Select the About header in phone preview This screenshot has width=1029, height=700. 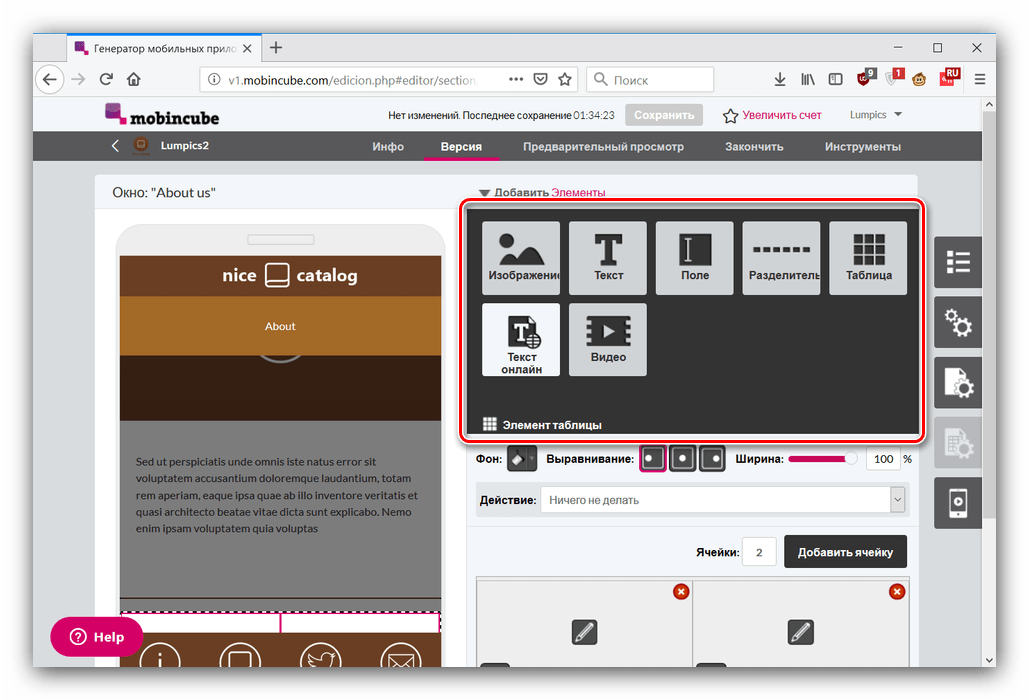pos(280,326)
